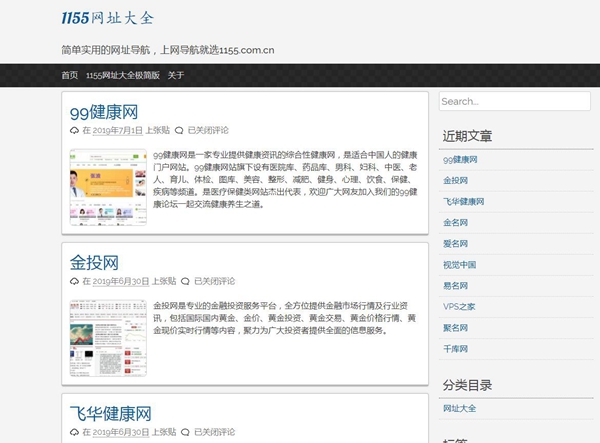Click the clock icon under the 金投网 title
Image resolution: width=600 pixels, height=443 pixels.
click(74, 281)
